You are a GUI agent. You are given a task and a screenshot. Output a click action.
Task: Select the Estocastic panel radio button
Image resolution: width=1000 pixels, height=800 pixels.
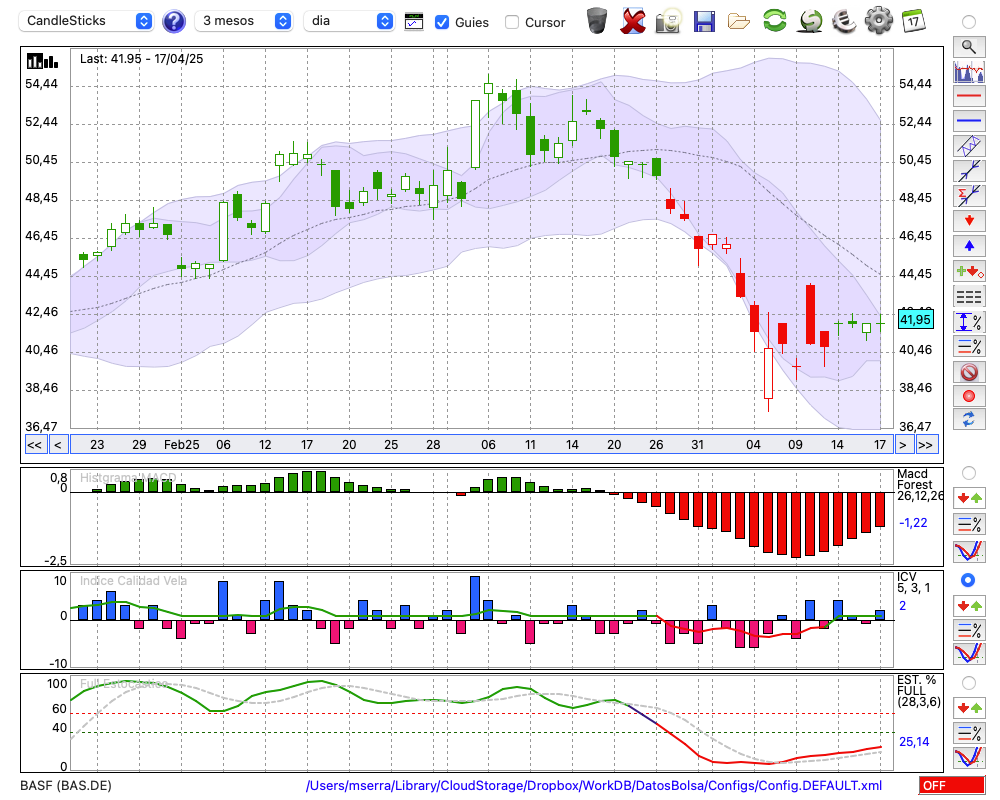[x=969, y=683]
